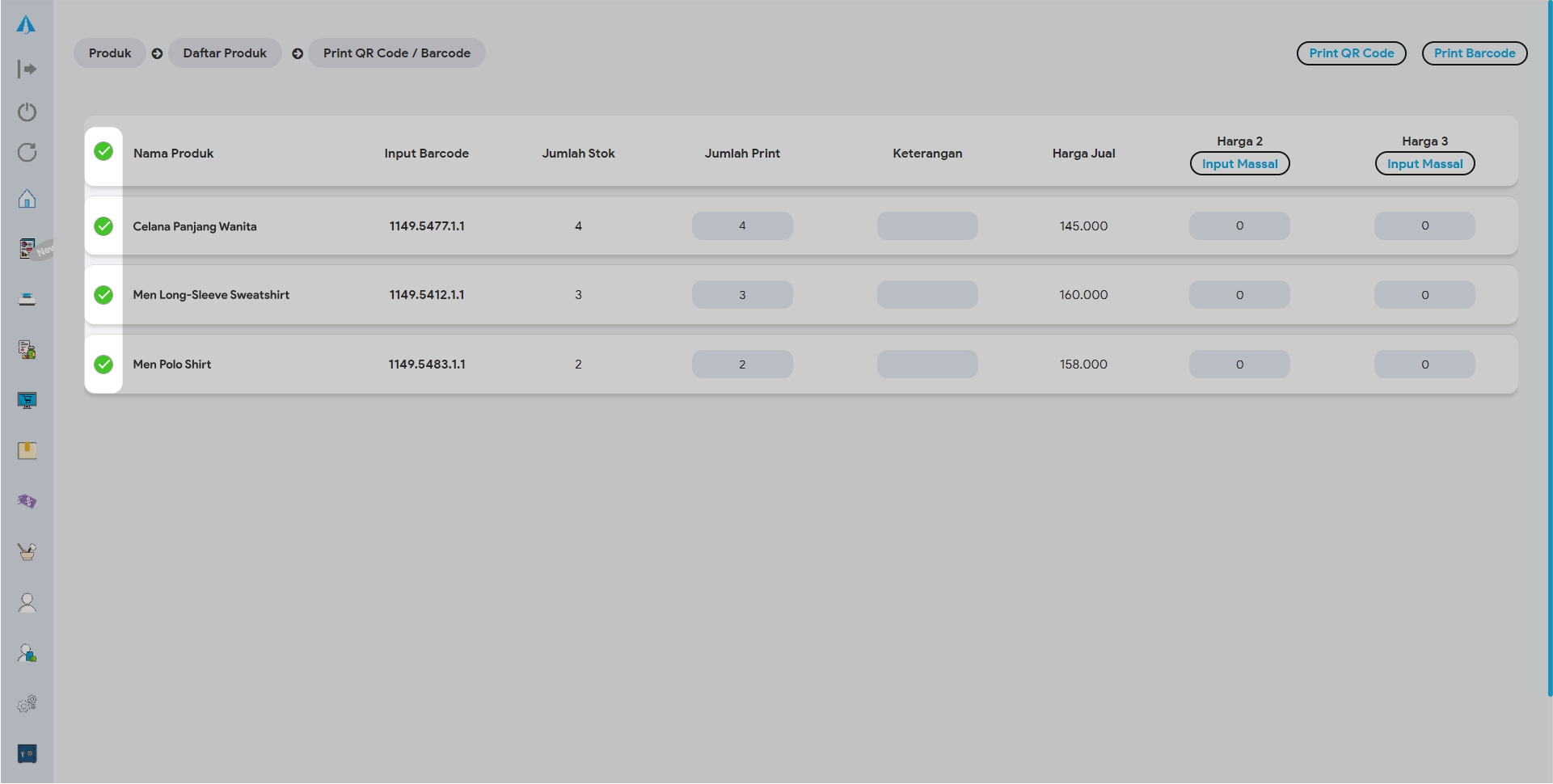The width and height of the screenshot is (1553, 784).
Task: Click the power logout icon
Action: [x=27, y=112]
